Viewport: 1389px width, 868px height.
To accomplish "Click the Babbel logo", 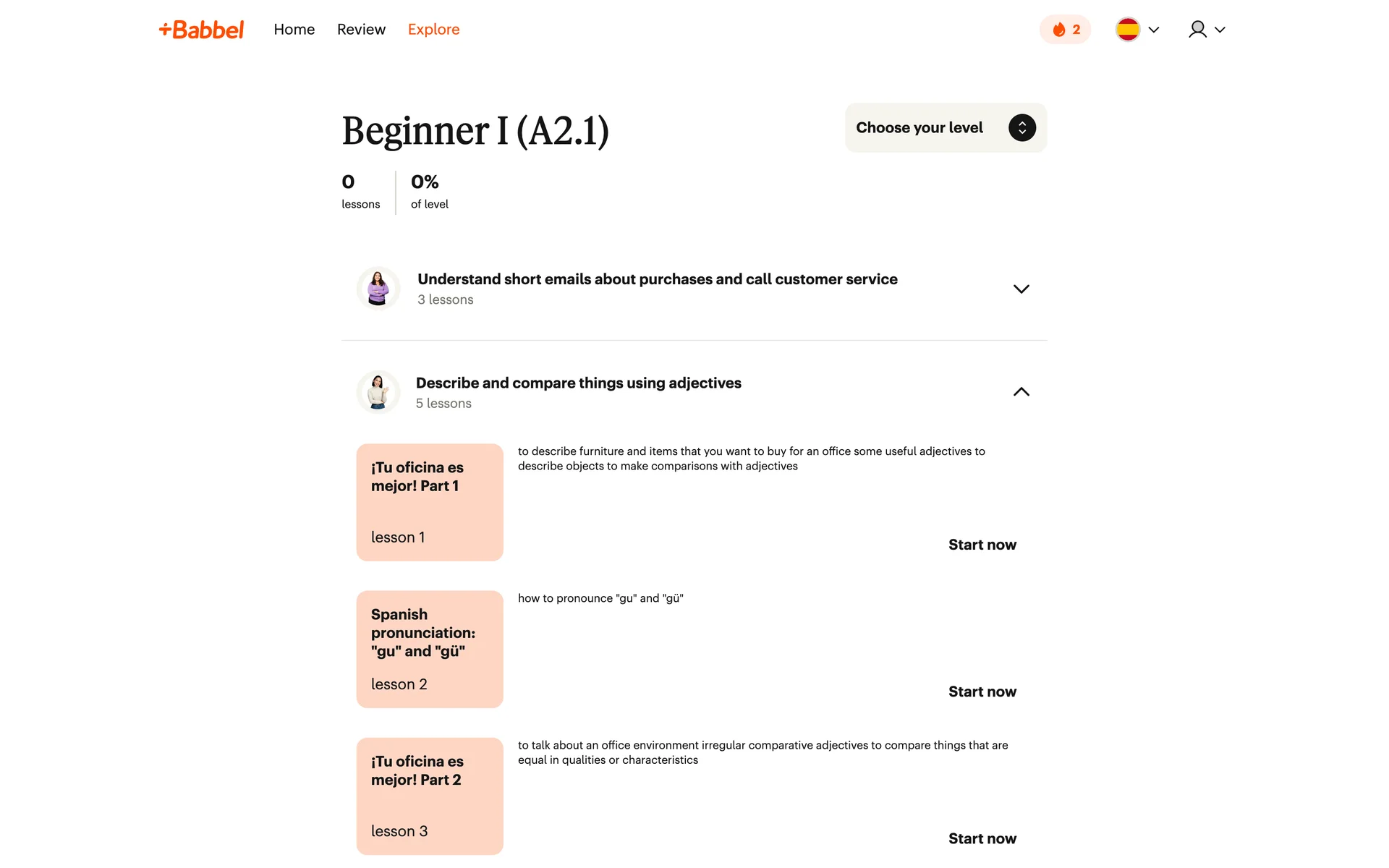I will (x=201, y=30).
